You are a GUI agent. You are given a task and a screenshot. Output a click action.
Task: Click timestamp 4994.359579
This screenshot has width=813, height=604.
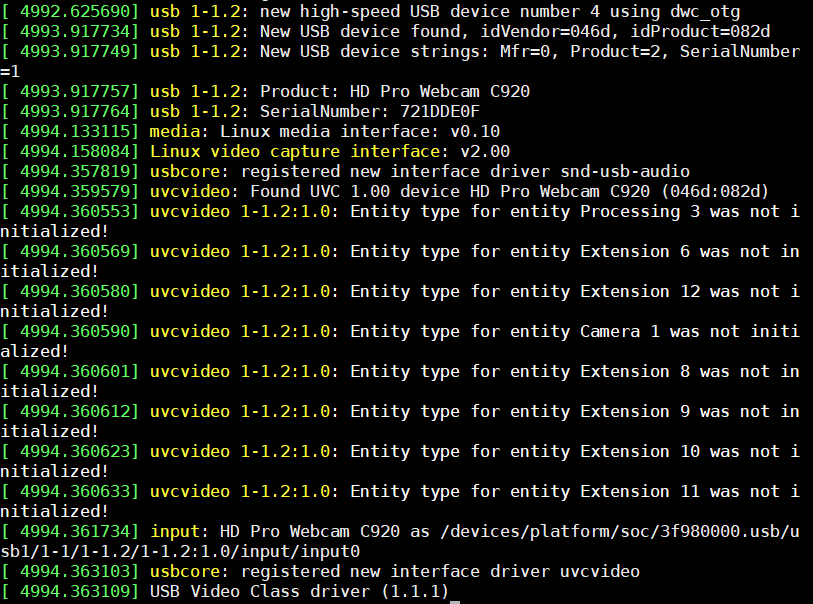75,191
